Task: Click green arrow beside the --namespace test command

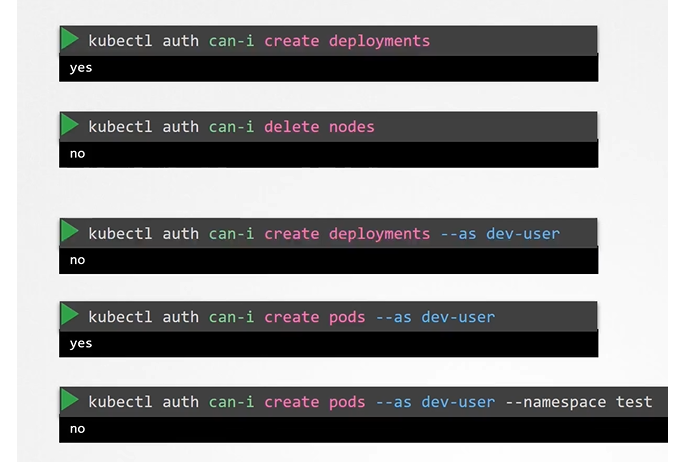Action: [70, 401]
